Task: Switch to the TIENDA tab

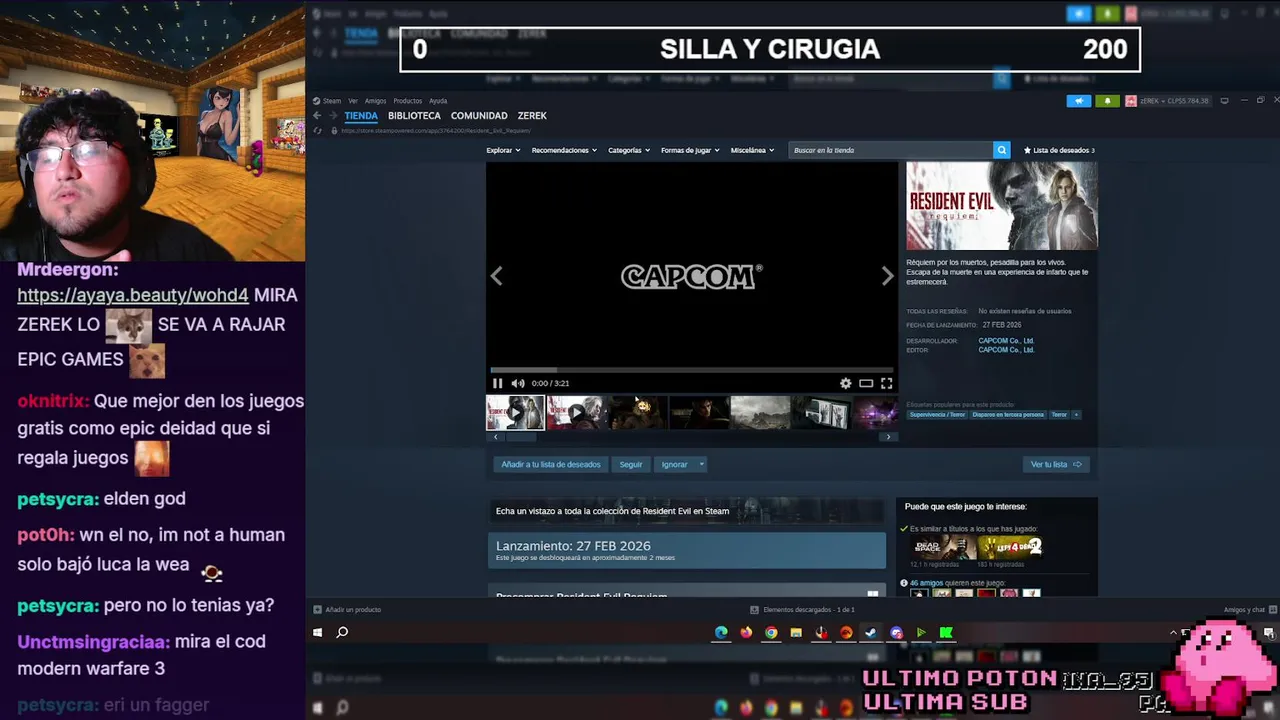Action: [x=361, y=116]
